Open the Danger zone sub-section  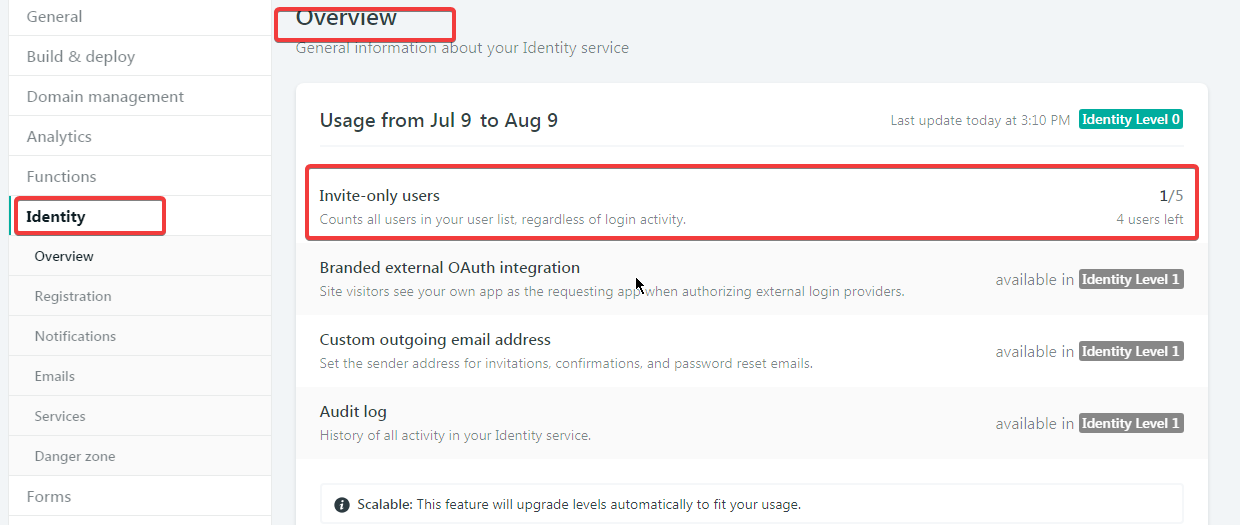coord(75,457)
